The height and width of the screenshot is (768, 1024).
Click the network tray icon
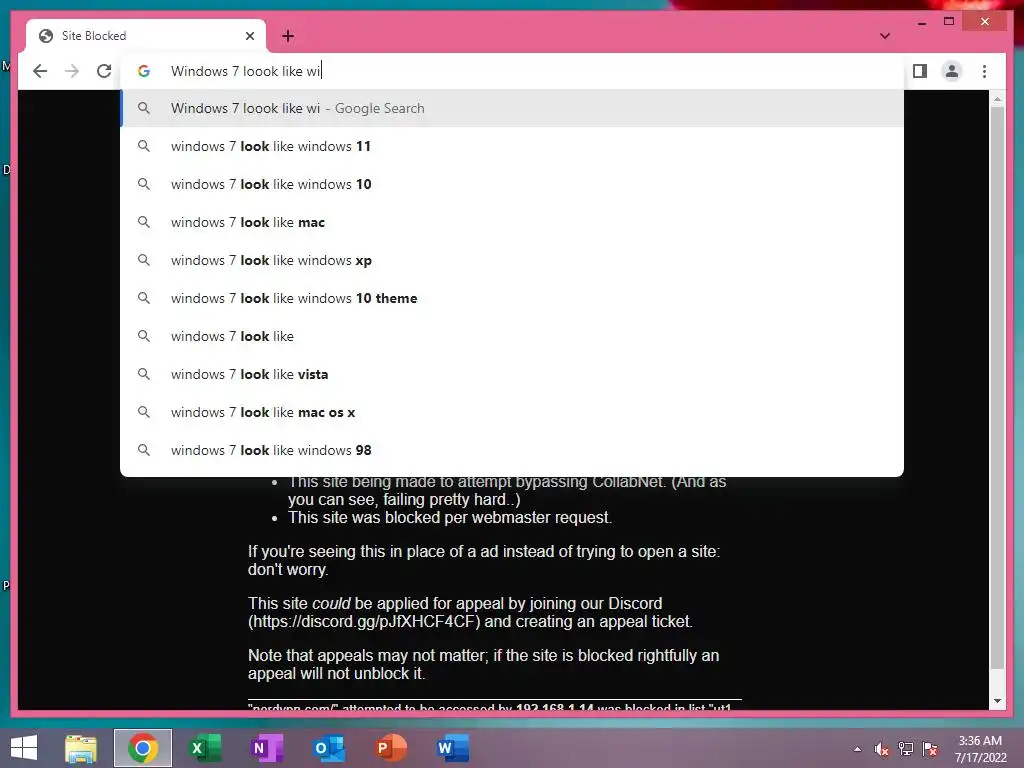point(906,749)
